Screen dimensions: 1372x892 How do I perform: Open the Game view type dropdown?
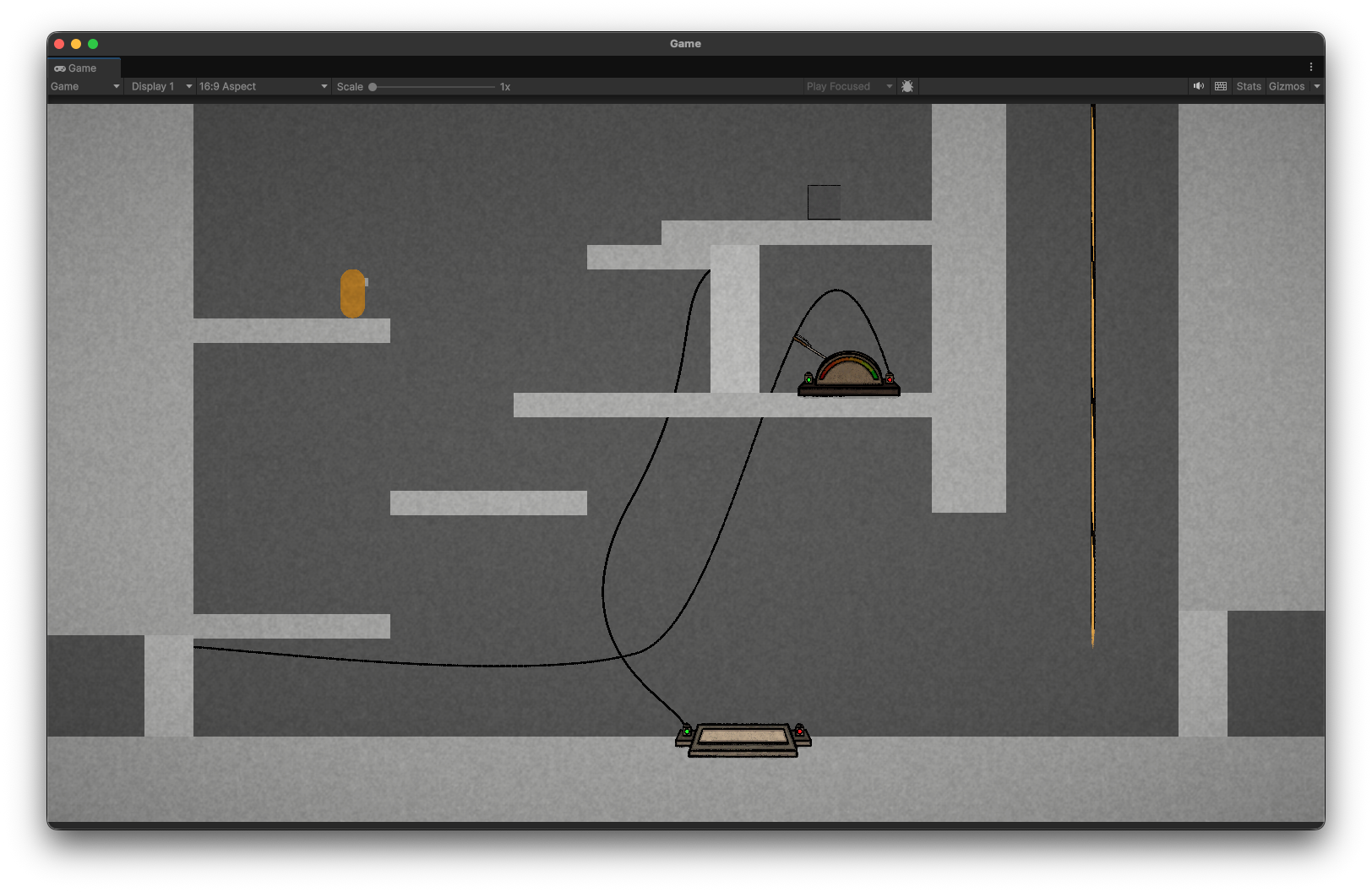tap(84, 86)
